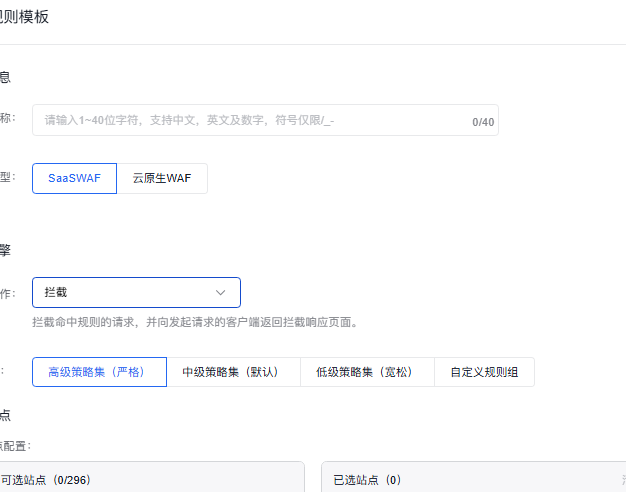
Task: Open the 拦截 action dropdown
Action: click(x=136, y=292)
